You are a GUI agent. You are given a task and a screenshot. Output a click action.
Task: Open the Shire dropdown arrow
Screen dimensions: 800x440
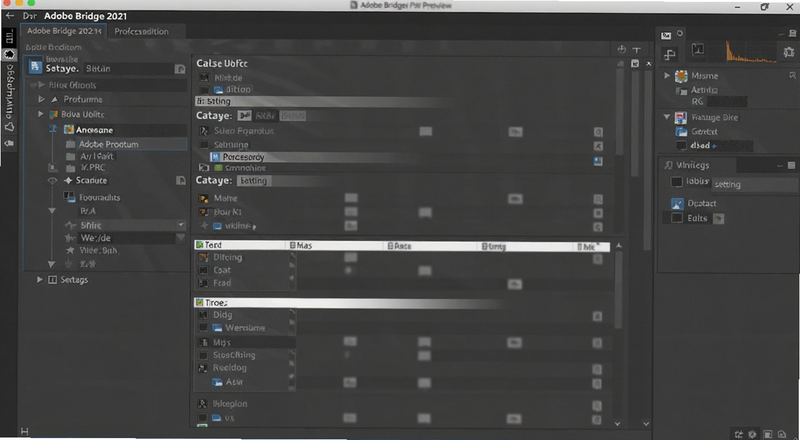point(181,225)
